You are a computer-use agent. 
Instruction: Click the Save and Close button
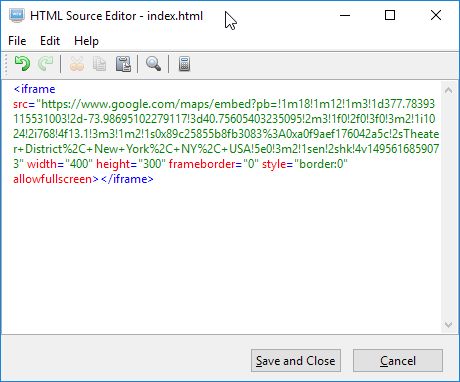(x=296, y=360)
